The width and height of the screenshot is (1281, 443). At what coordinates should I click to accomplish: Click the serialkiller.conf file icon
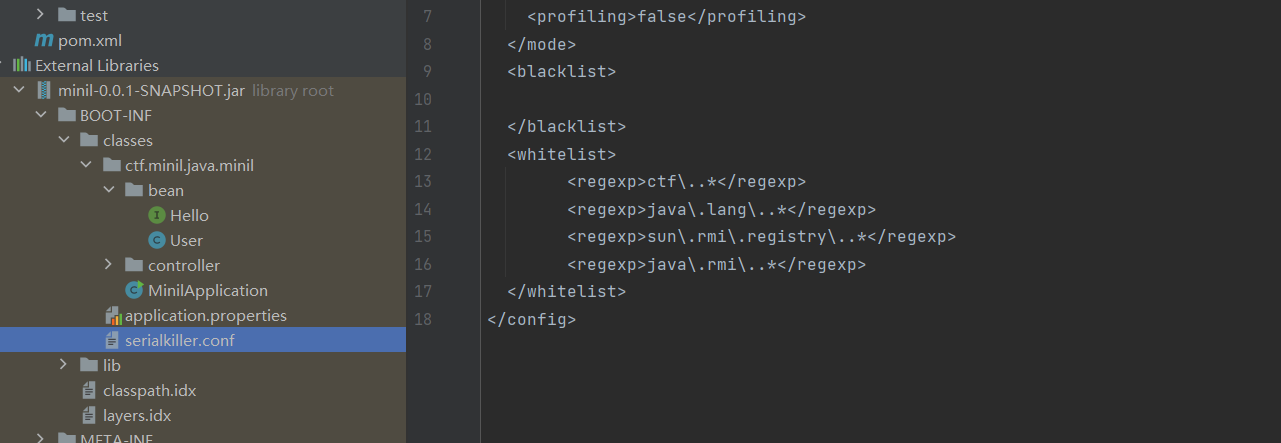click(112, 341)
